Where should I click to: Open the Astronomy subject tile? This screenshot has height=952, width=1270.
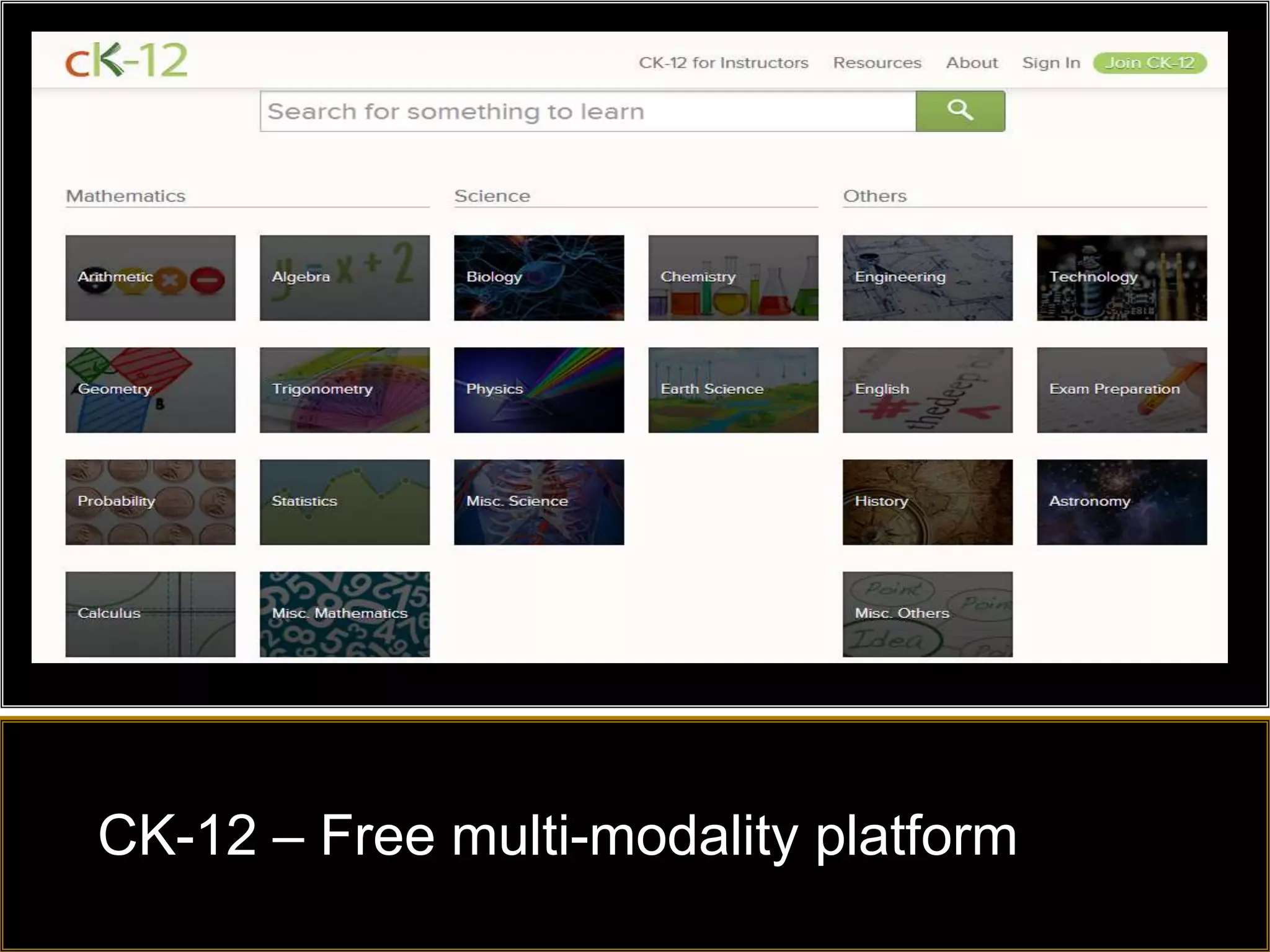pyautogui.click(x=1122, y=502)
